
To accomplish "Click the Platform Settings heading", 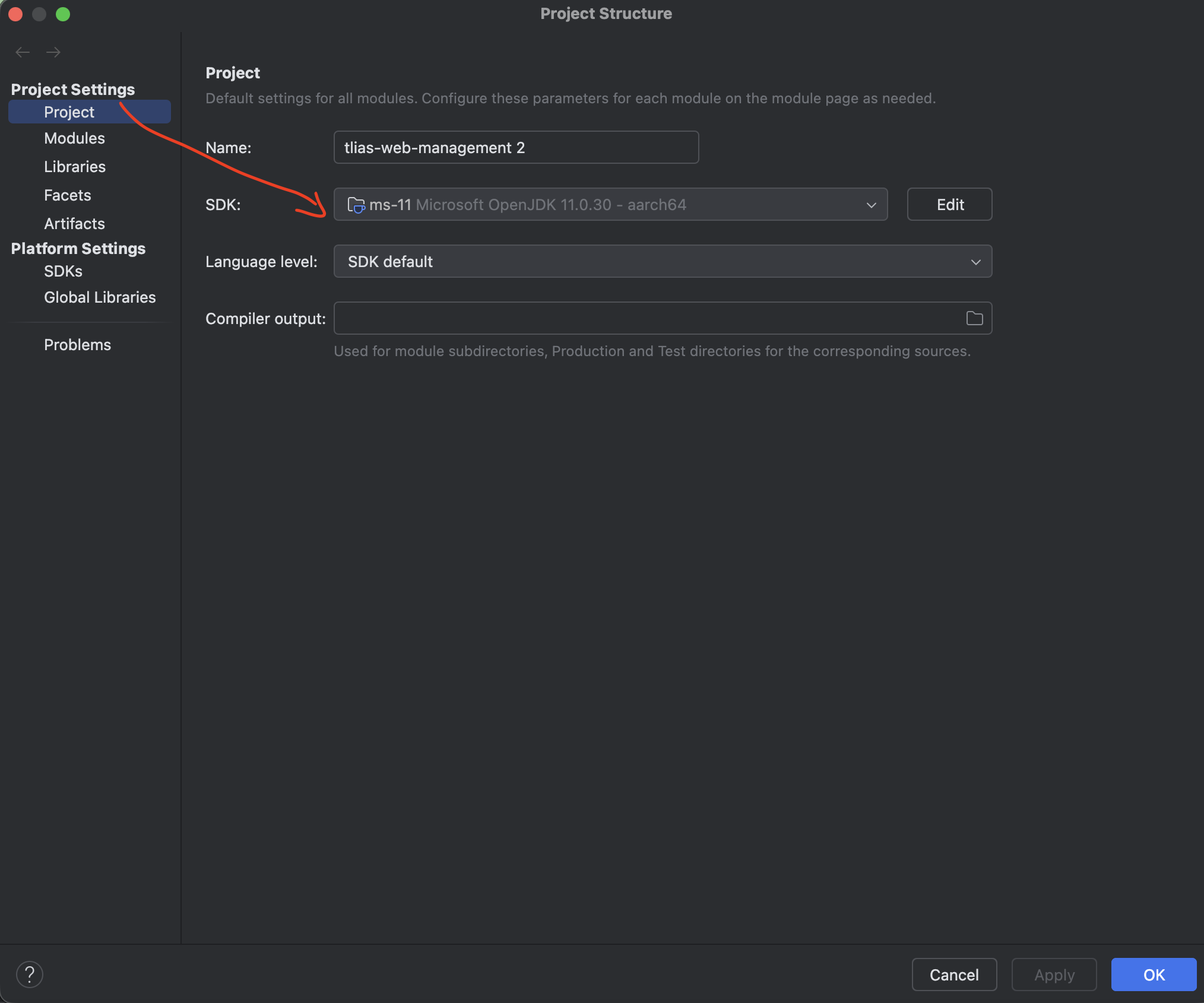I will [x=78, y=249].
